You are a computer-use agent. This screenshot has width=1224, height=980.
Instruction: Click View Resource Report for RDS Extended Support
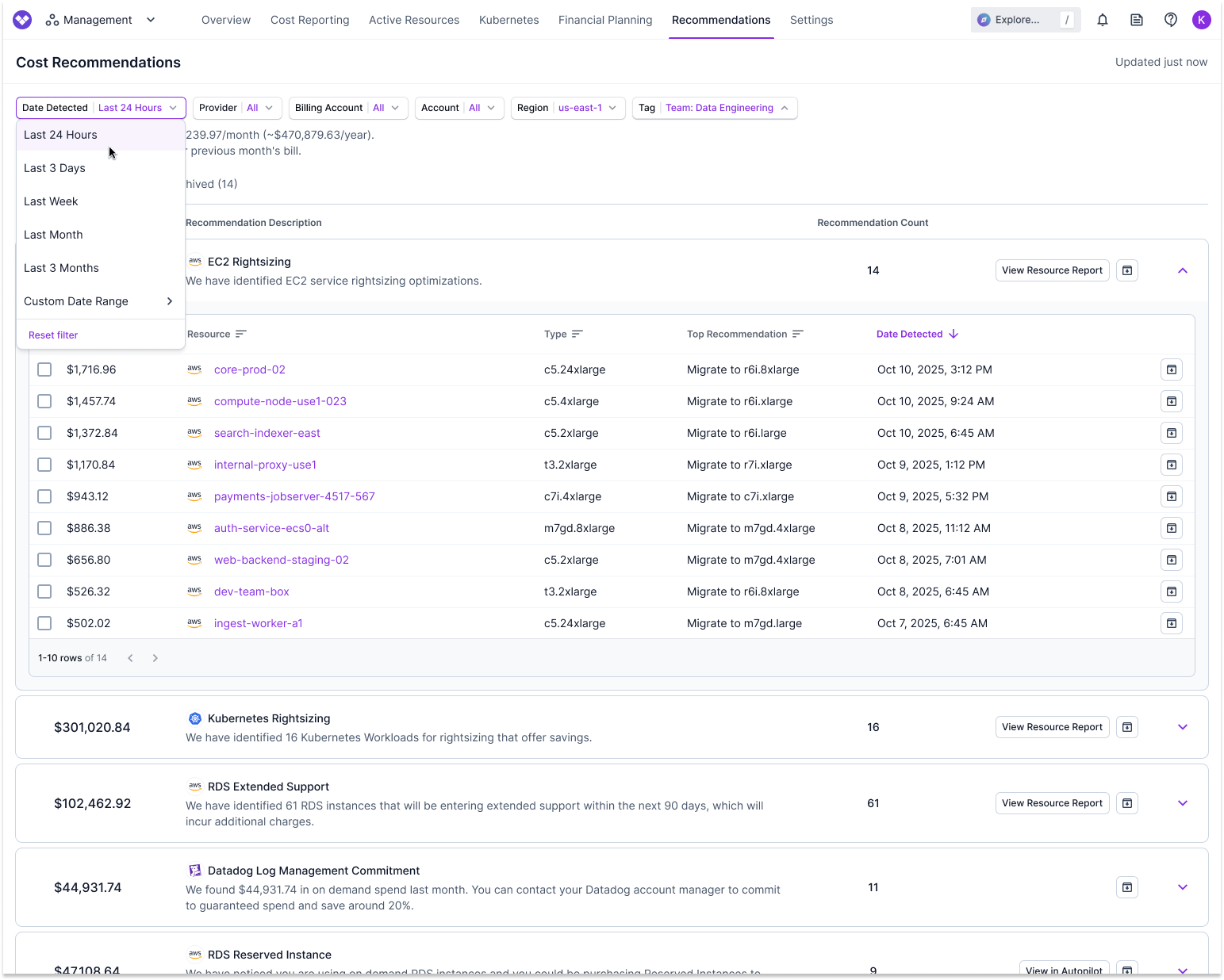(1052, 803)
